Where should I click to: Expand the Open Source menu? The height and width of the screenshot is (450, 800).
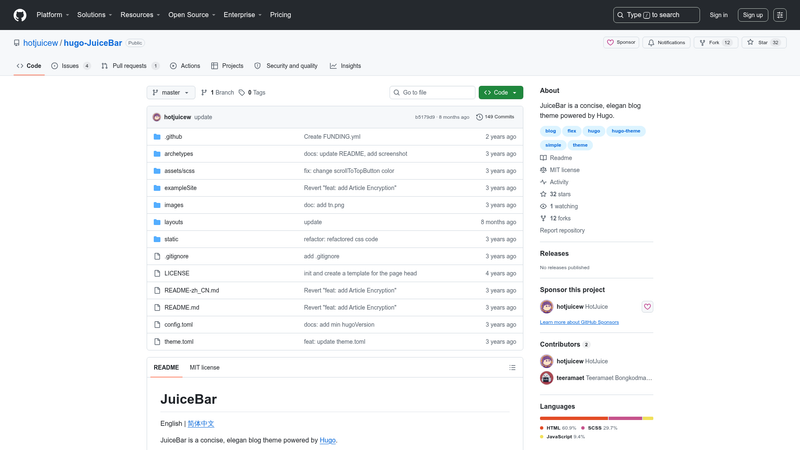tap(192, 15)
